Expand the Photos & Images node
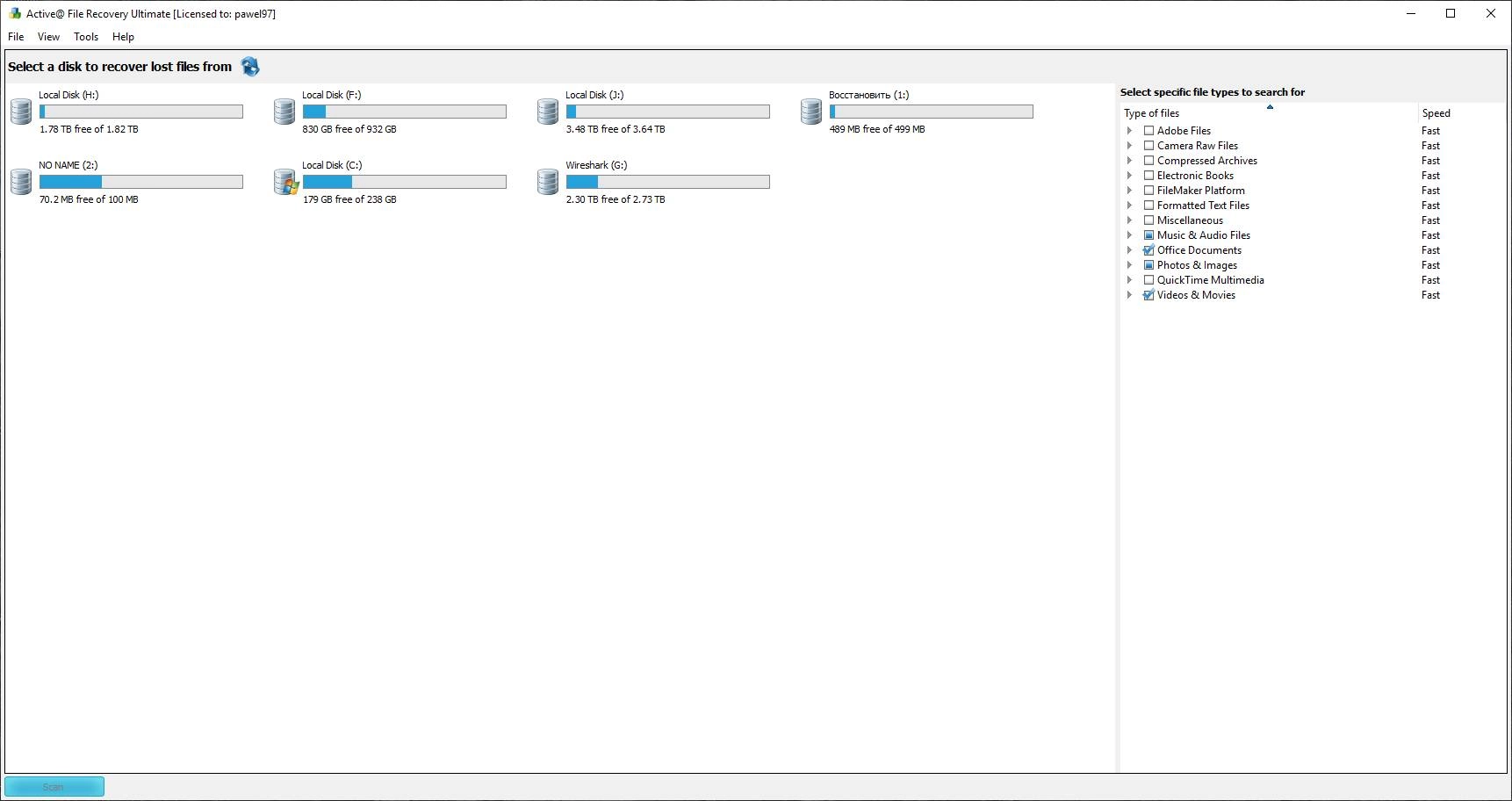The height and width of the screenshot is (801, 1512). pyautogui.click(x=1130, y=265)
